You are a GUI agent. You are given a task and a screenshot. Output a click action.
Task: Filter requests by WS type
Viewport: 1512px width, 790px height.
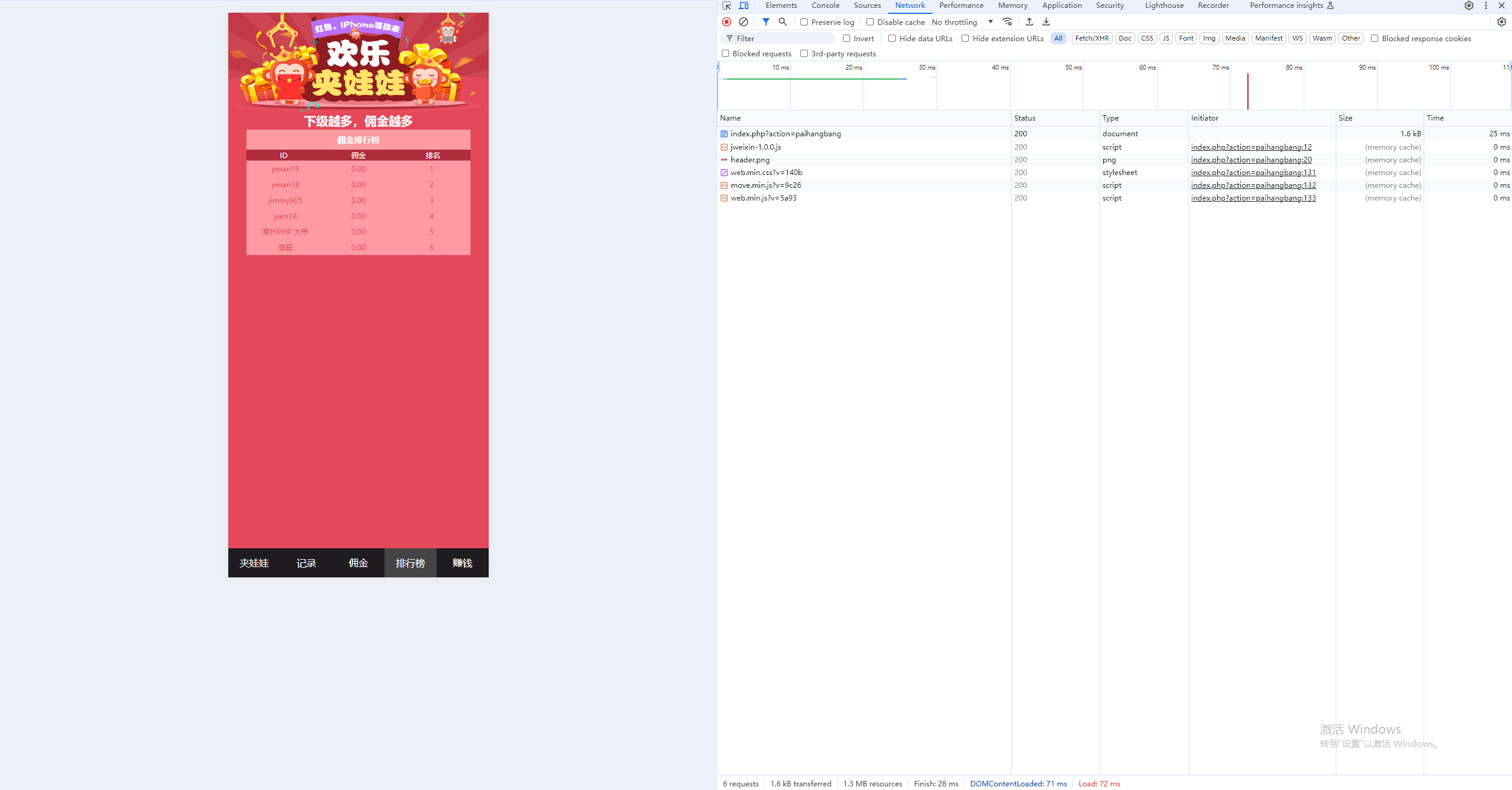pos(1297,38)
